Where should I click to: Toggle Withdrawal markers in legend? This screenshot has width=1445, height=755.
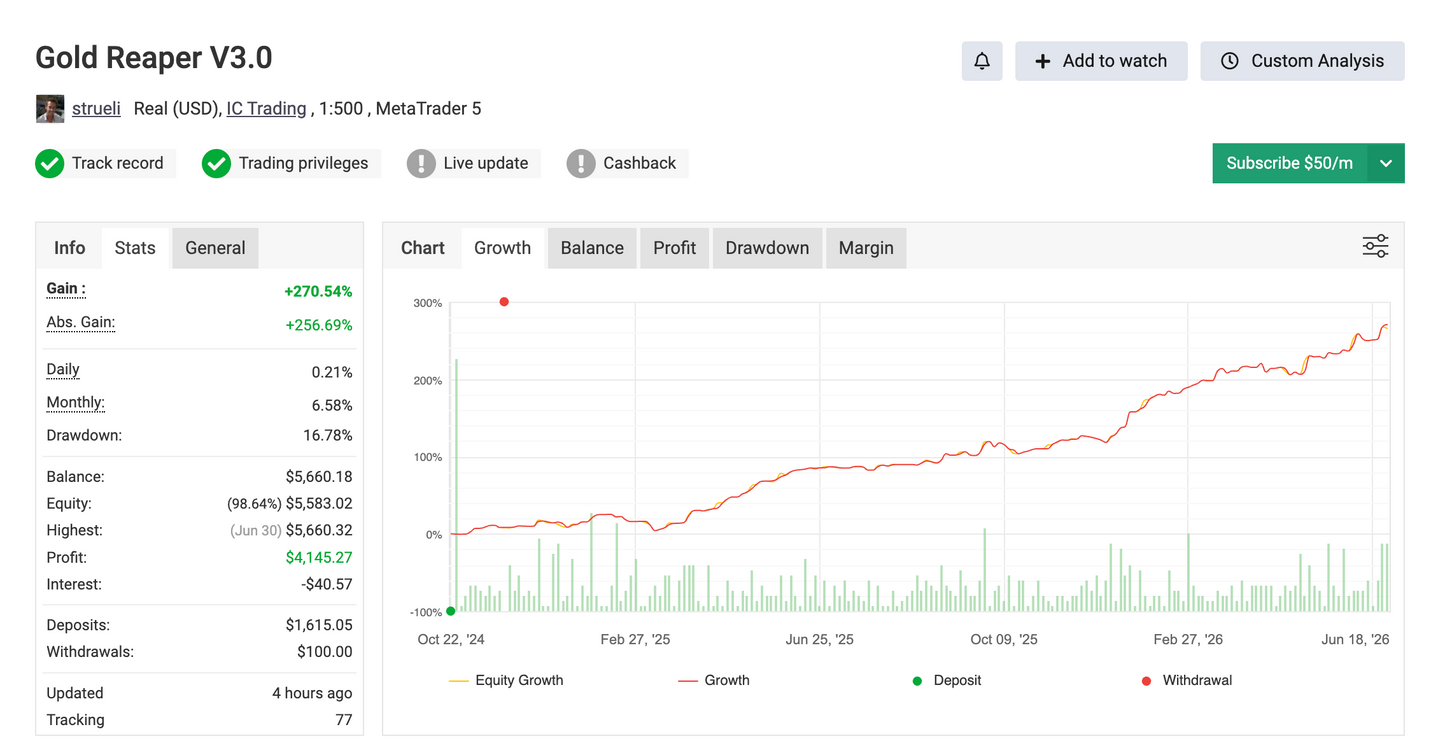(1187, 680)
